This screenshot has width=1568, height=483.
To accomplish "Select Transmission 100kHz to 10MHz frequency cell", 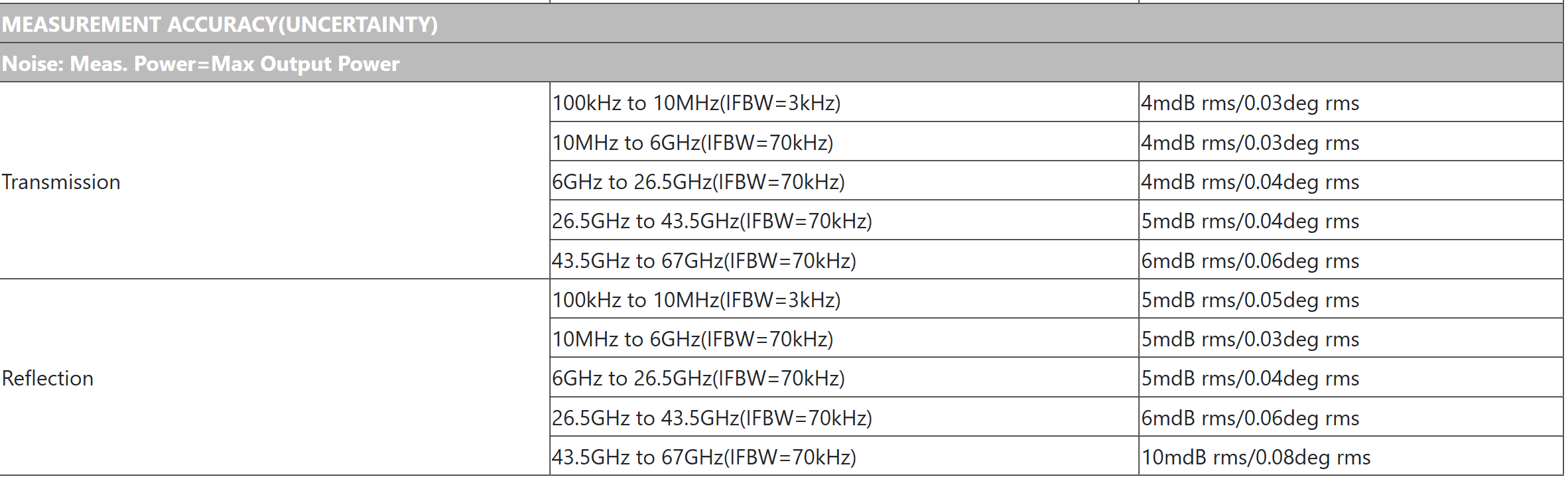I will [696, 103].
